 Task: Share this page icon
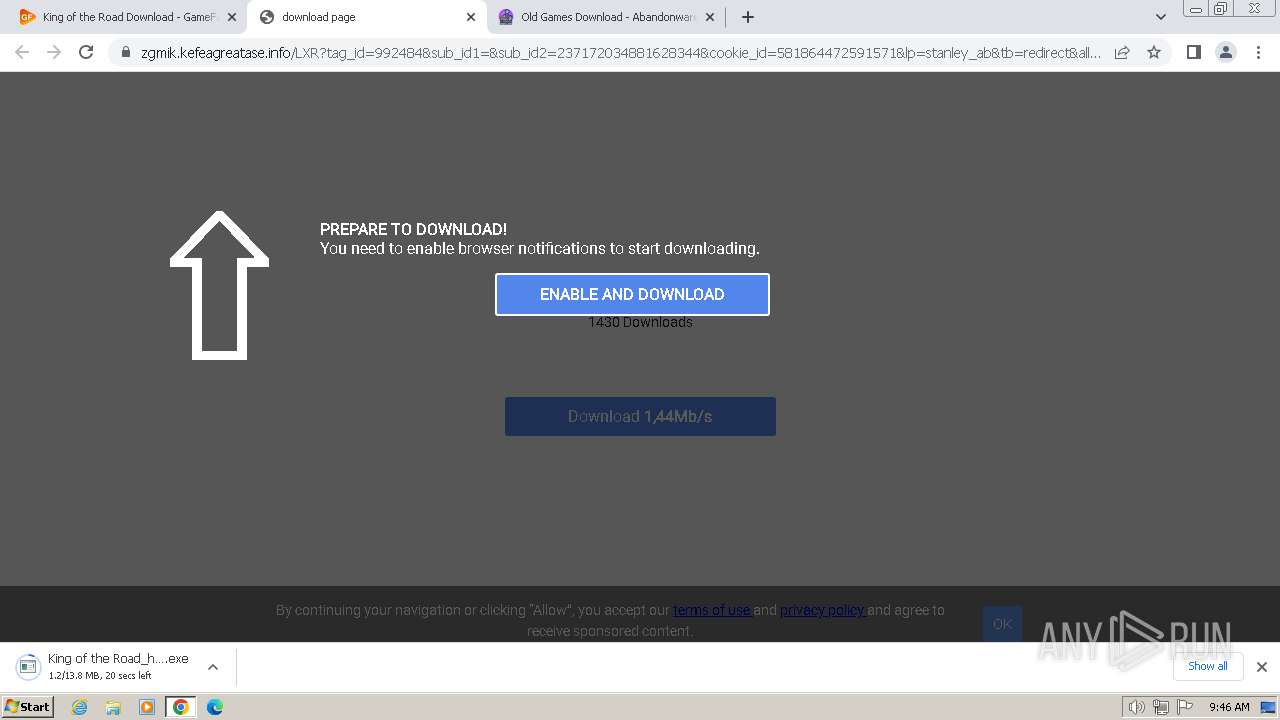point(1122,52)
